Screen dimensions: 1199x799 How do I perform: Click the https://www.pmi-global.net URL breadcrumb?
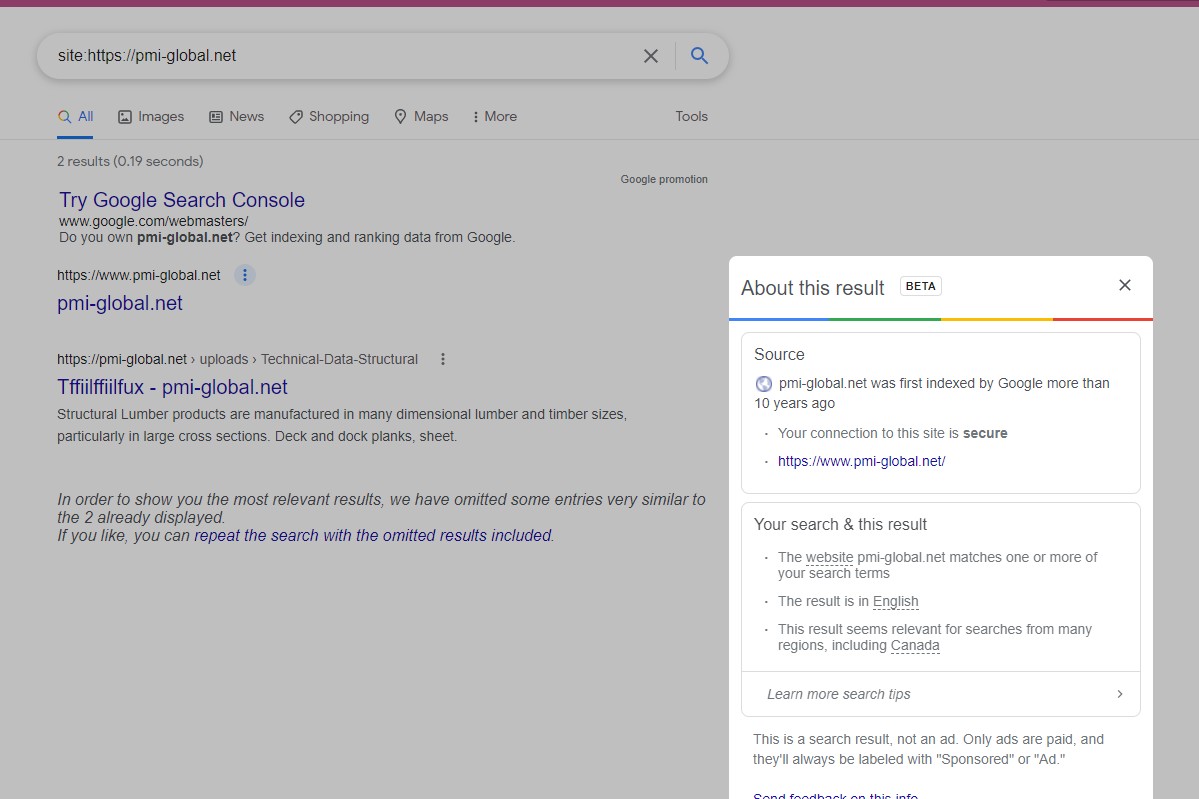tap(138, 275)
